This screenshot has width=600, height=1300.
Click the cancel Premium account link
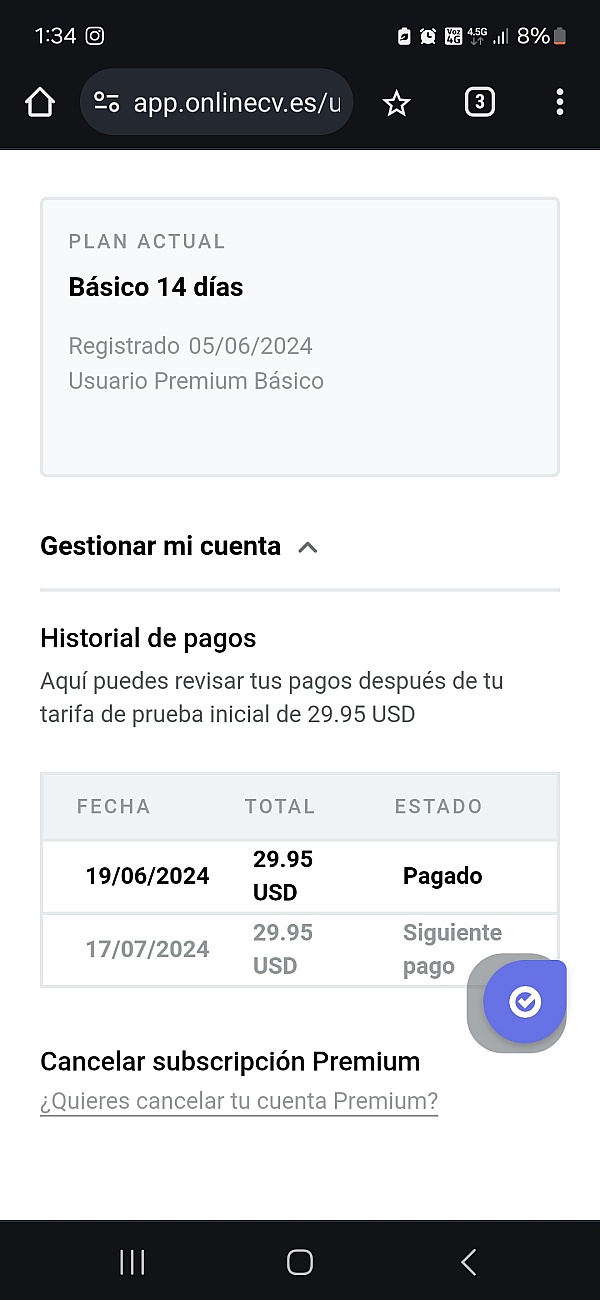(x=239, y=1102)
